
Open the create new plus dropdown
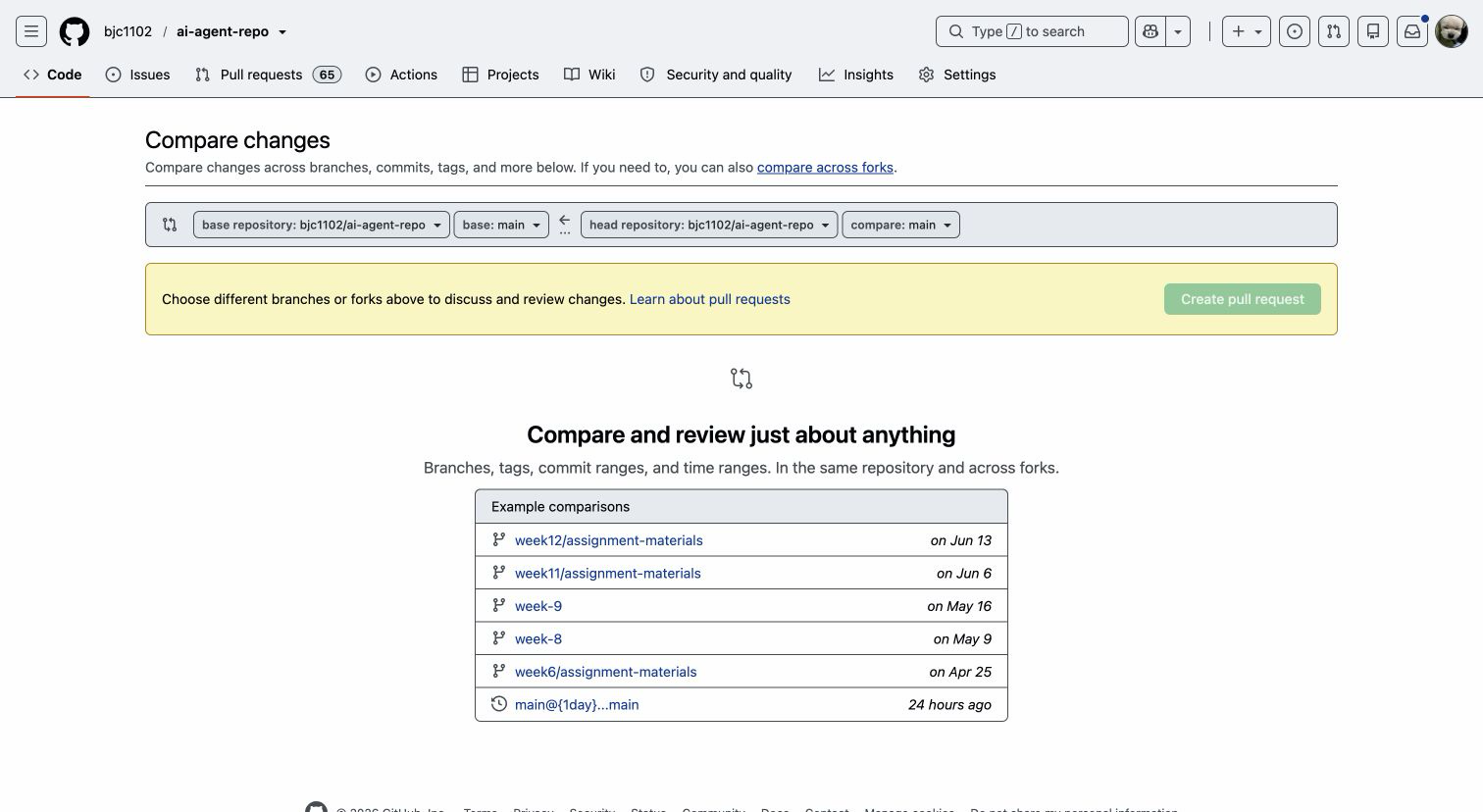tap(1247, 31)
